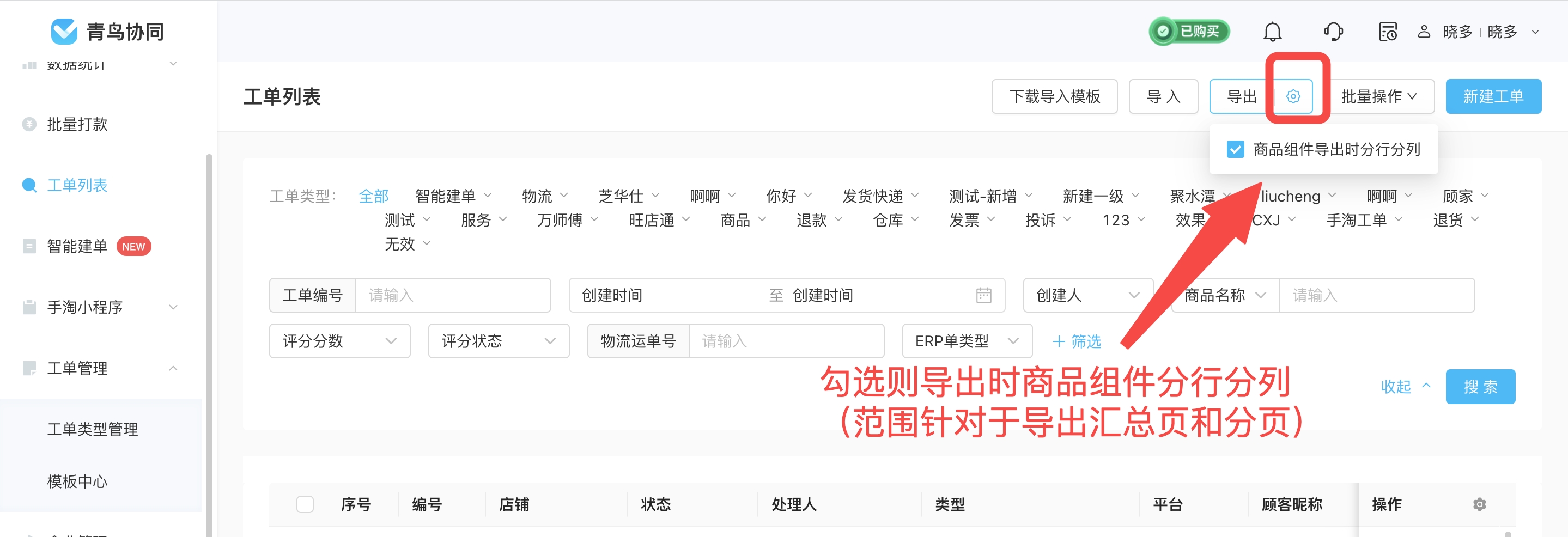Open 工单列表 in sidebar
The height and width of the screenshot is (537, 1568).
tap(77, 185)
